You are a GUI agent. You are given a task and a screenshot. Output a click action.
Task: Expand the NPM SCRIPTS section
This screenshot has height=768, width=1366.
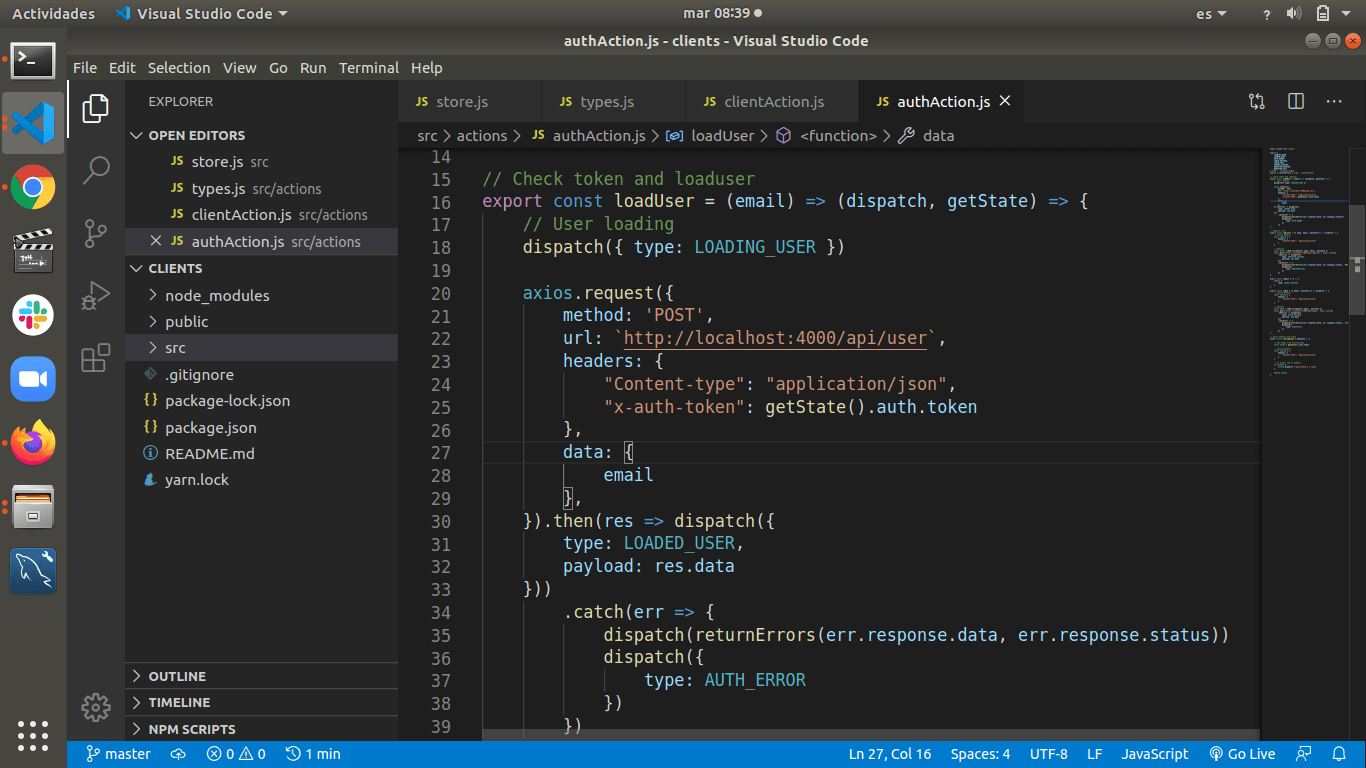pyautogui.click(x=192, y=729)
